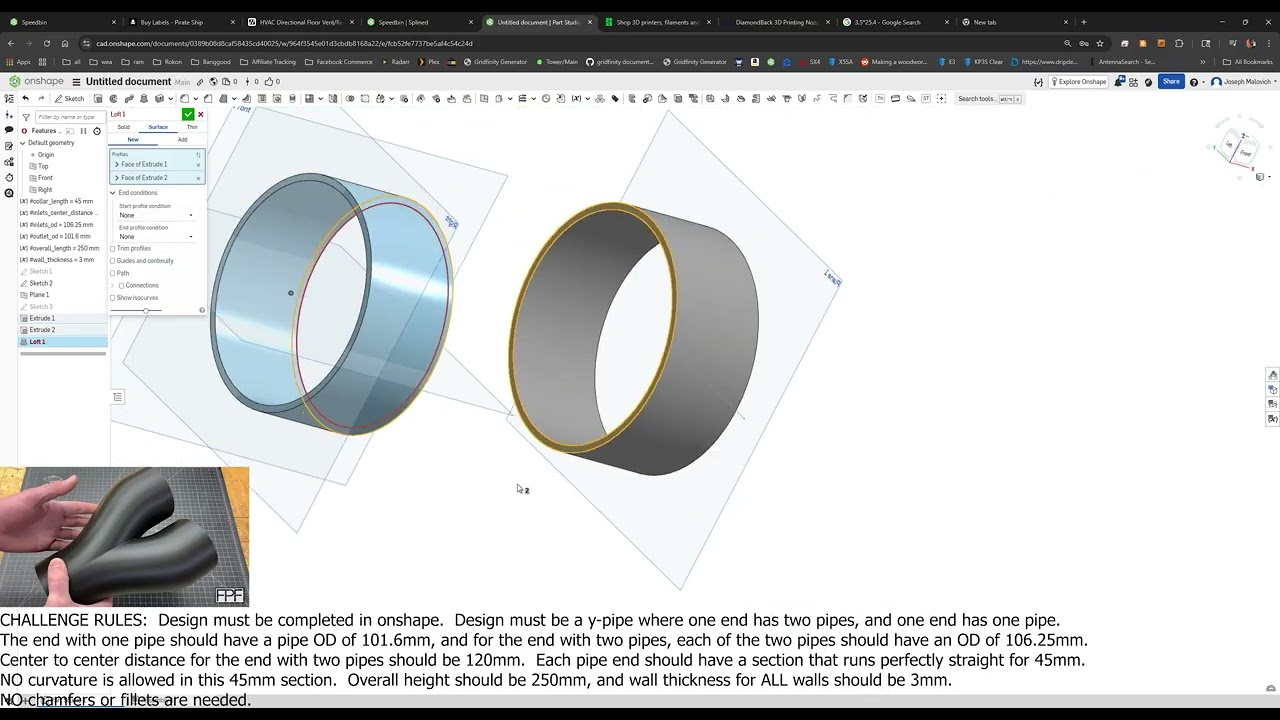Click the Insert feature plus icon in left sidebar

point(9,115)
